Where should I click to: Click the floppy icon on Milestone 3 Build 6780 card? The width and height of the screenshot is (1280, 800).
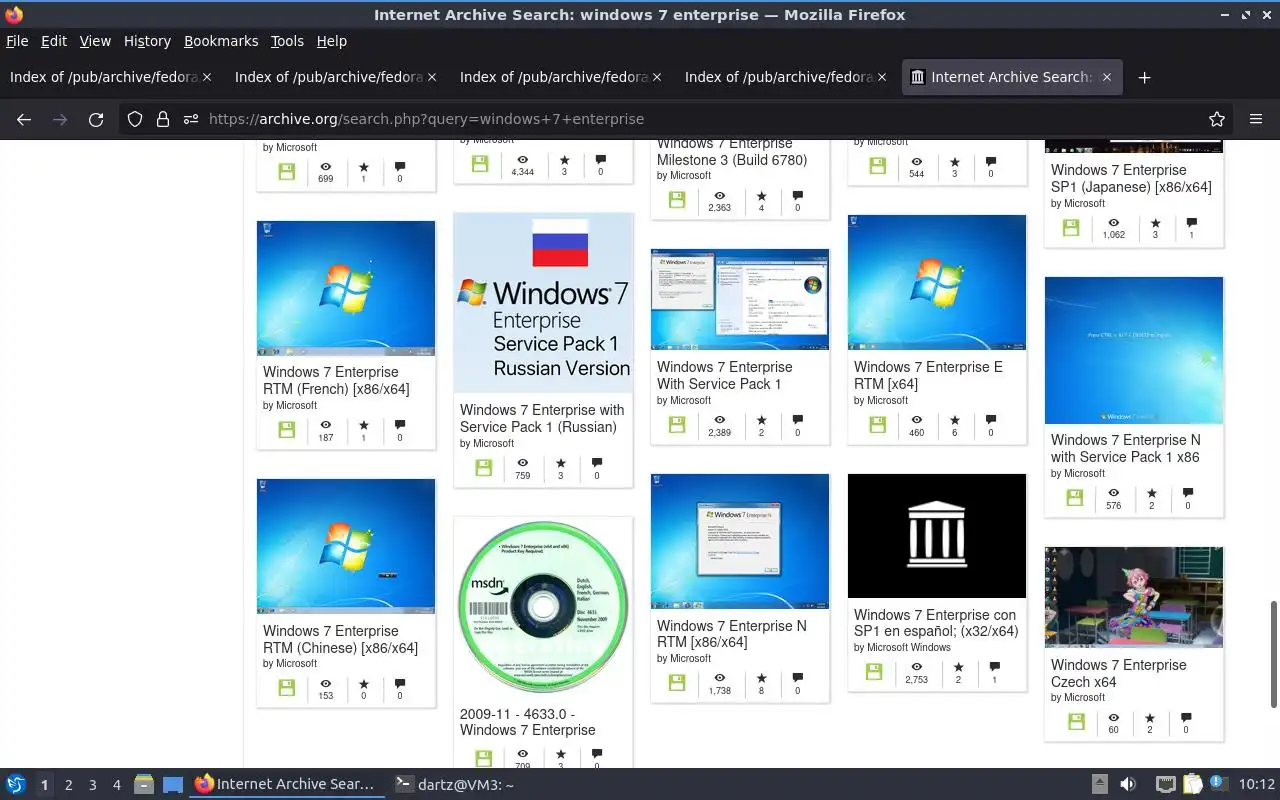(677, 200)
